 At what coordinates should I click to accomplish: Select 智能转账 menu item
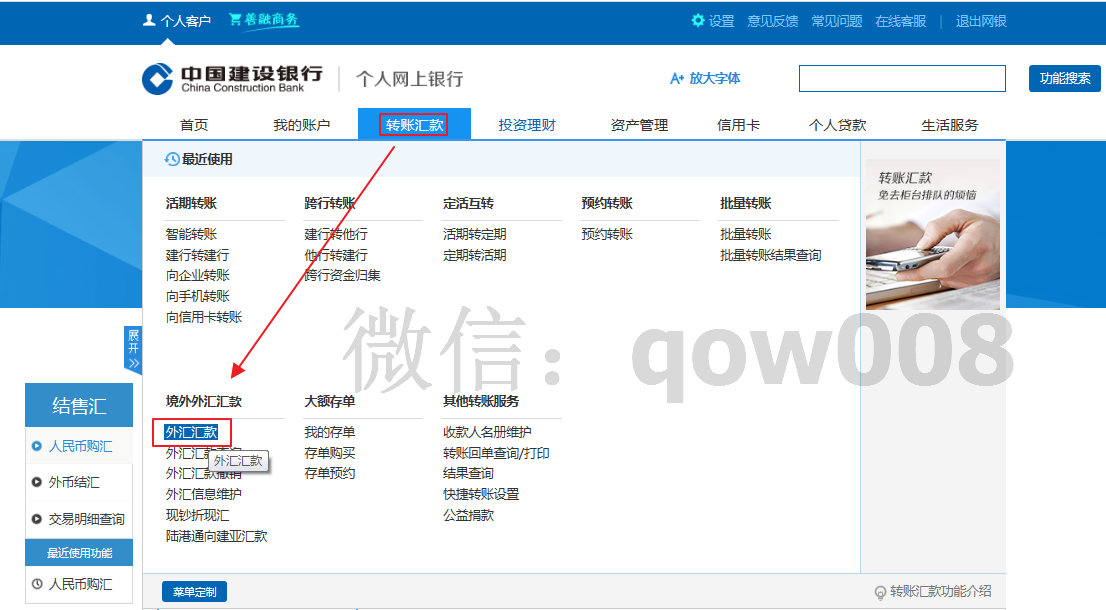coord(191,234)
